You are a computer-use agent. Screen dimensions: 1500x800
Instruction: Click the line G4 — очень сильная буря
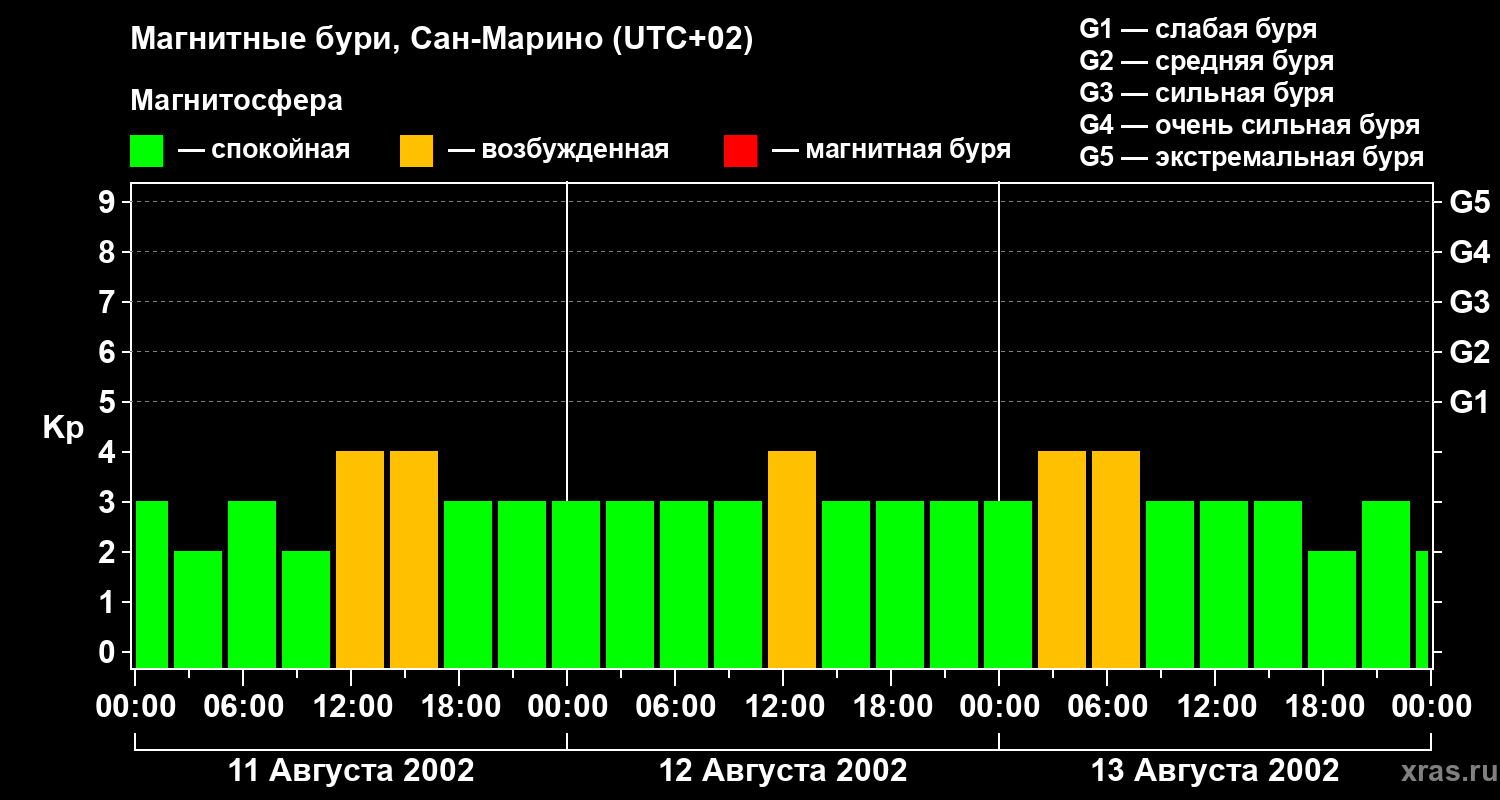coord(1250,125)
